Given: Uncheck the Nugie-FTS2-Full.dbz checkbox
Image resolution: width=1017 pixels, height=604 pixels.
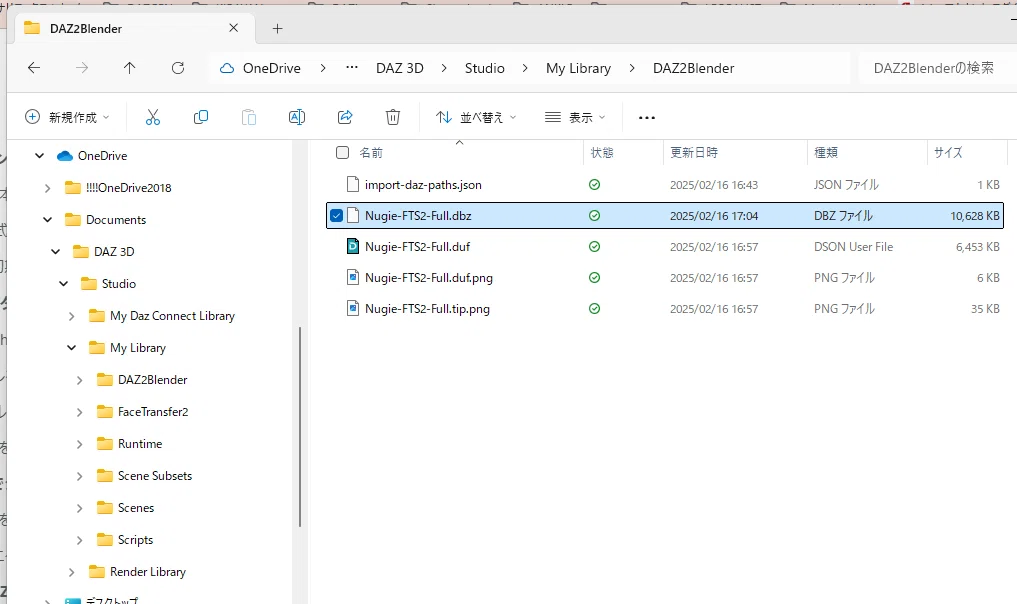Looking at the screenshot, I should click(x=336, y=215).
